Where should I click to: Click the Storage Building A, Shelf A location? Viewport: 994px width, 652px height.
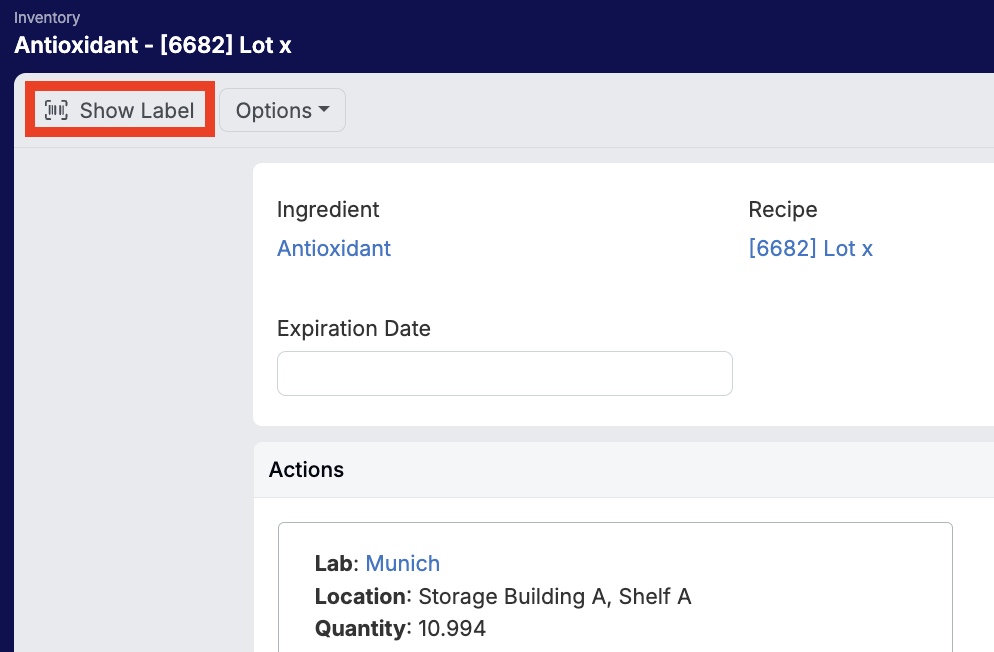click(554, 596)
